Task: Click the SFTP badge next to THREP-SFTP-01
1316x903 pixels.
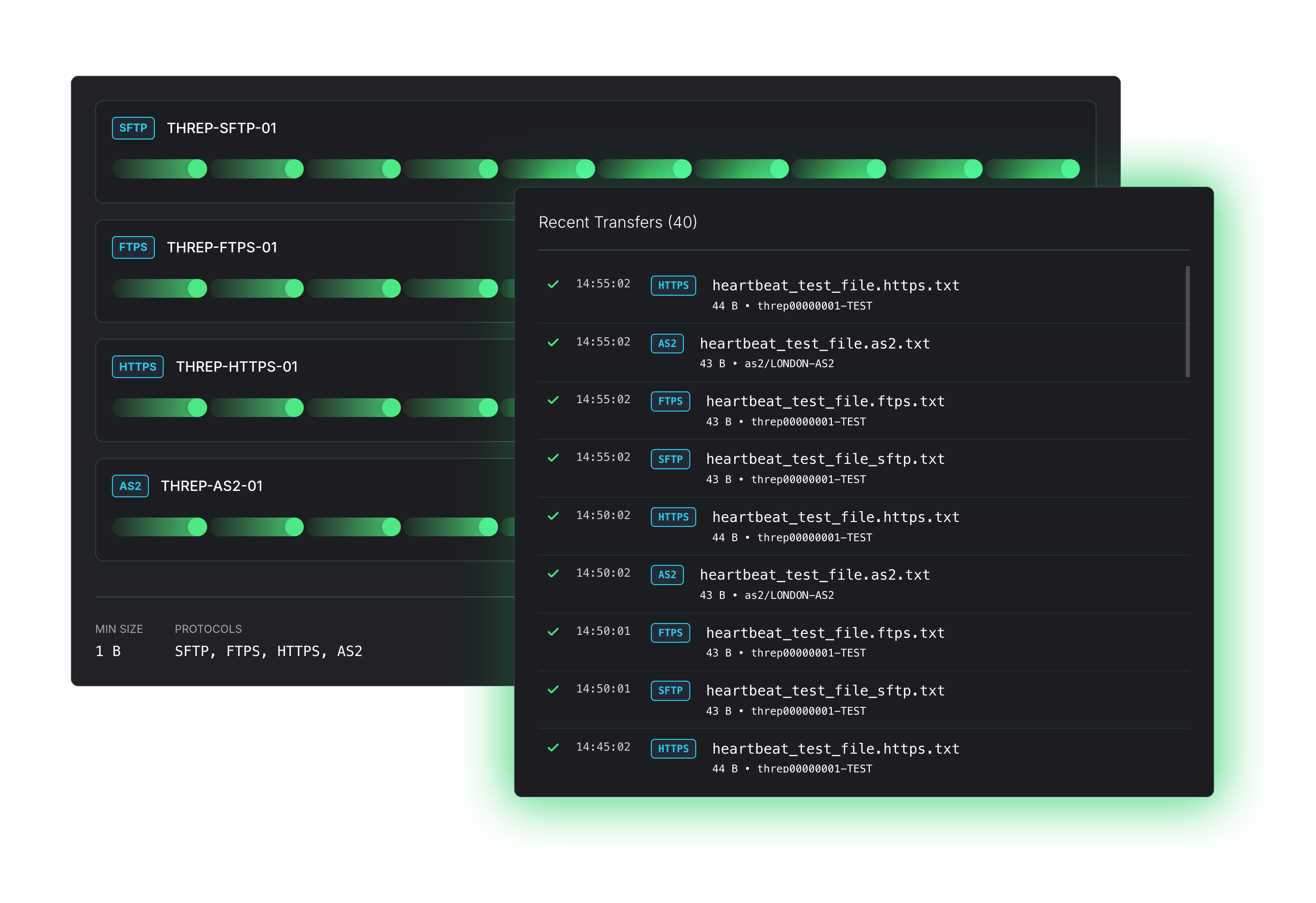Action: coord(133,128)
